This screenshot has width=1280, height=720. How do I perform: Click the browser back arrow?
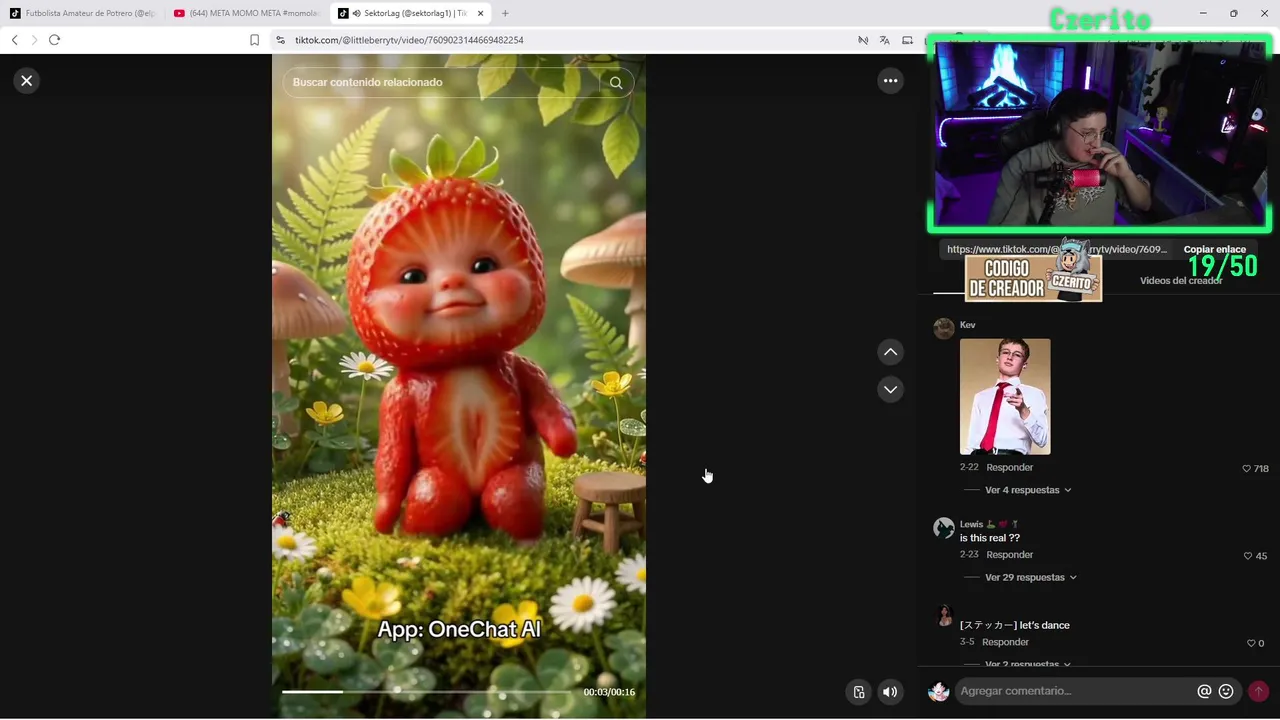point(14,40)
